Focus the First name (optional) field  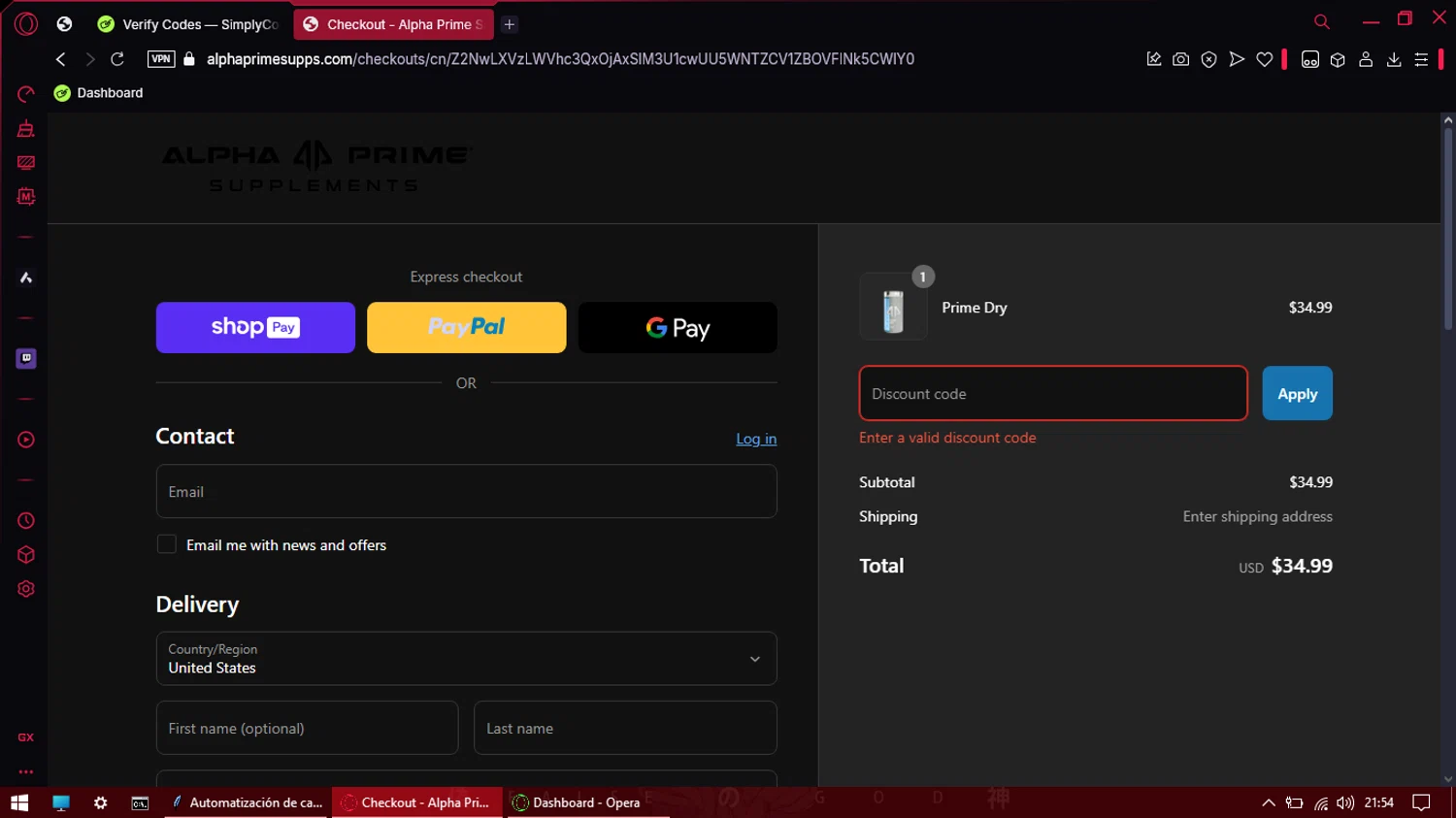[x=307, y=728]
